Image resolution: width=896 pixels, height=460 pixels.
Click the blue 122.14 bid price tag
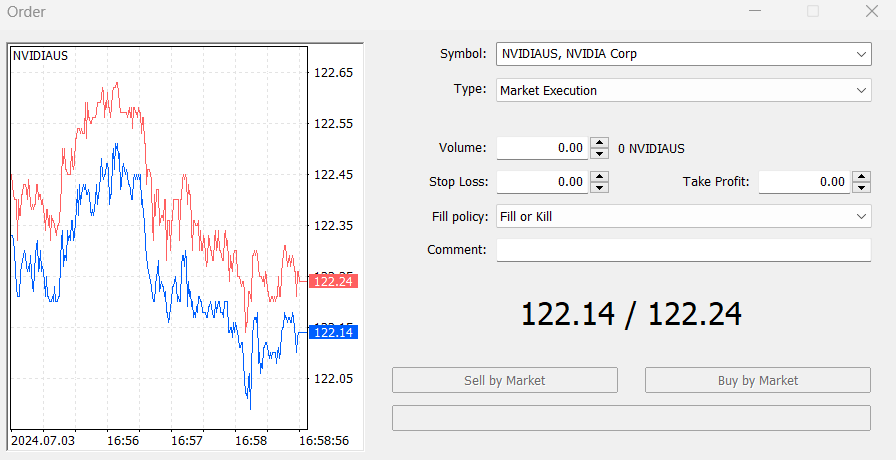tap(333, 332)
